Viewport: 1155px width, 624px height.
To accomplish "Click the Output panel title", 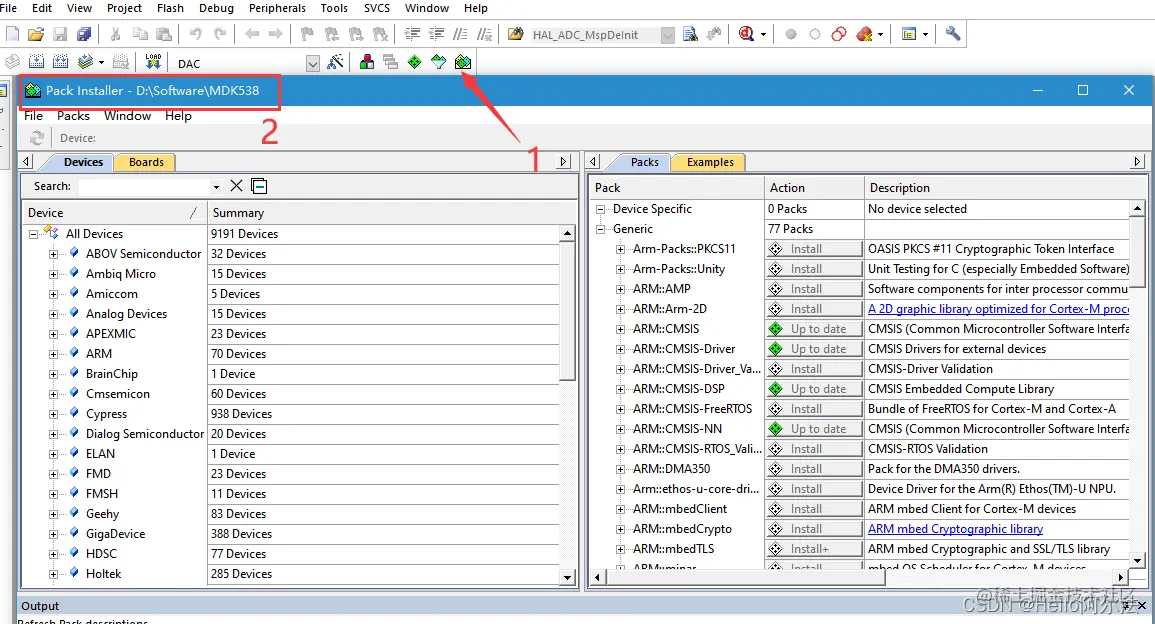I will [x=40, y=606].
